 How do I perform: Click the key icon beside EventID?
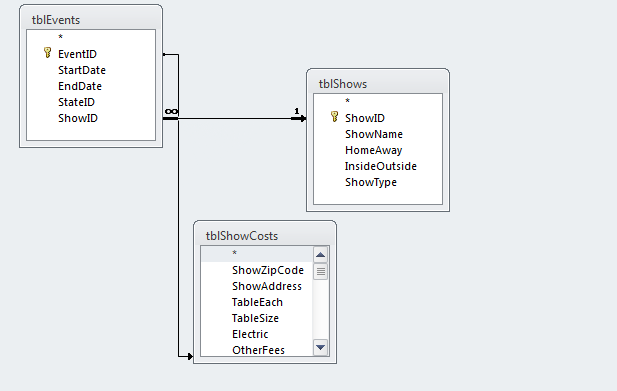tap(48, 53)
